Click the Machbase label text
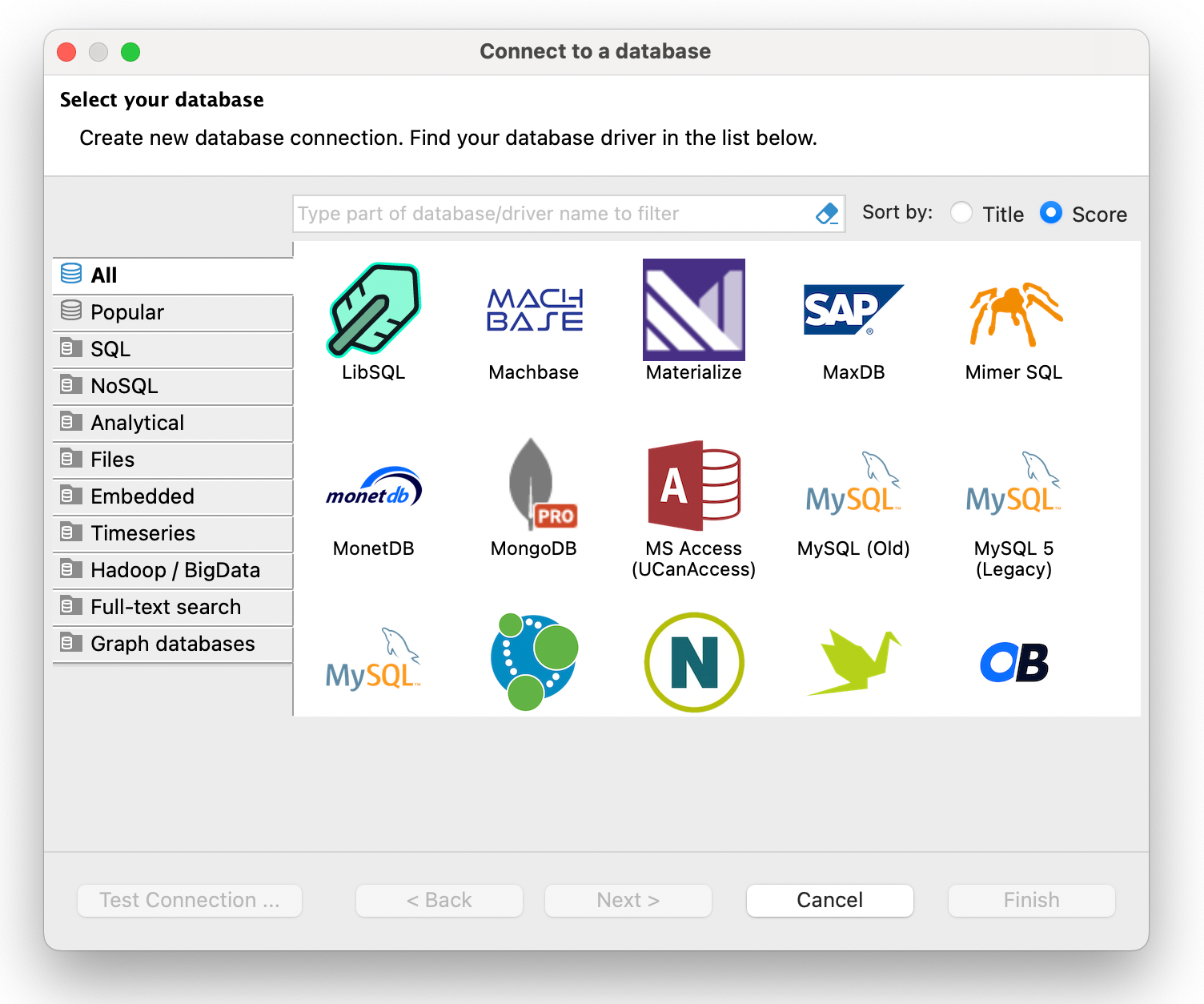 (534, 372)
